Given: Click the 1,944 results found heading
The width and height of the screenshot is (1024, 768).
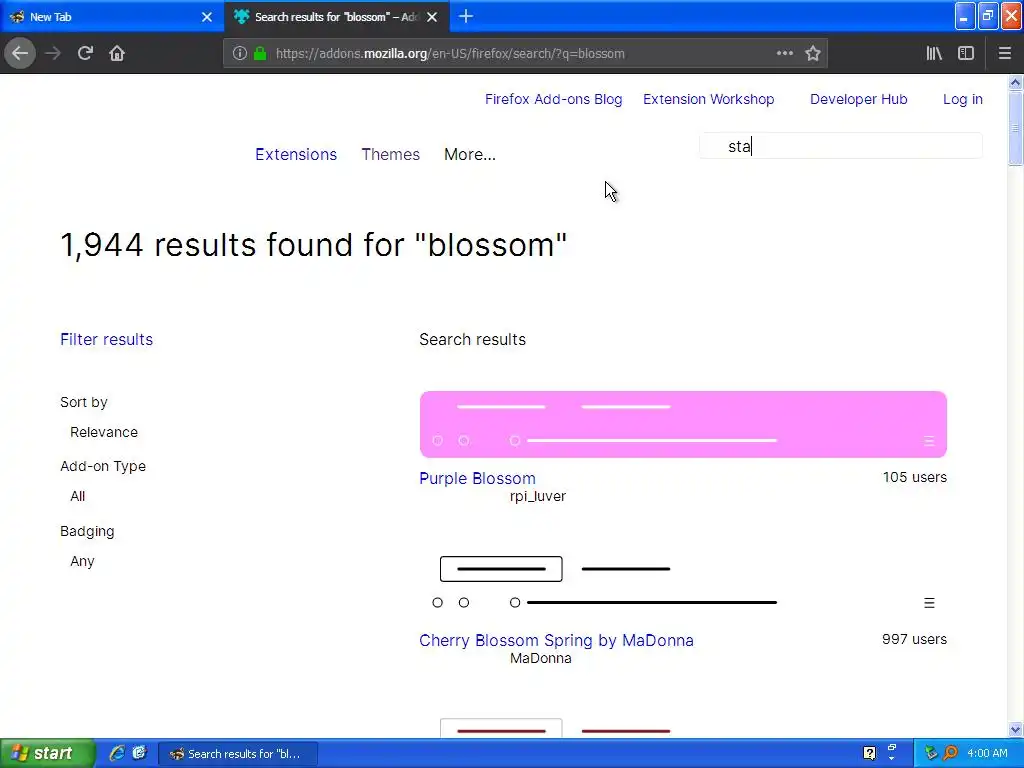Looking at the screenshot, I should point(314,246).
